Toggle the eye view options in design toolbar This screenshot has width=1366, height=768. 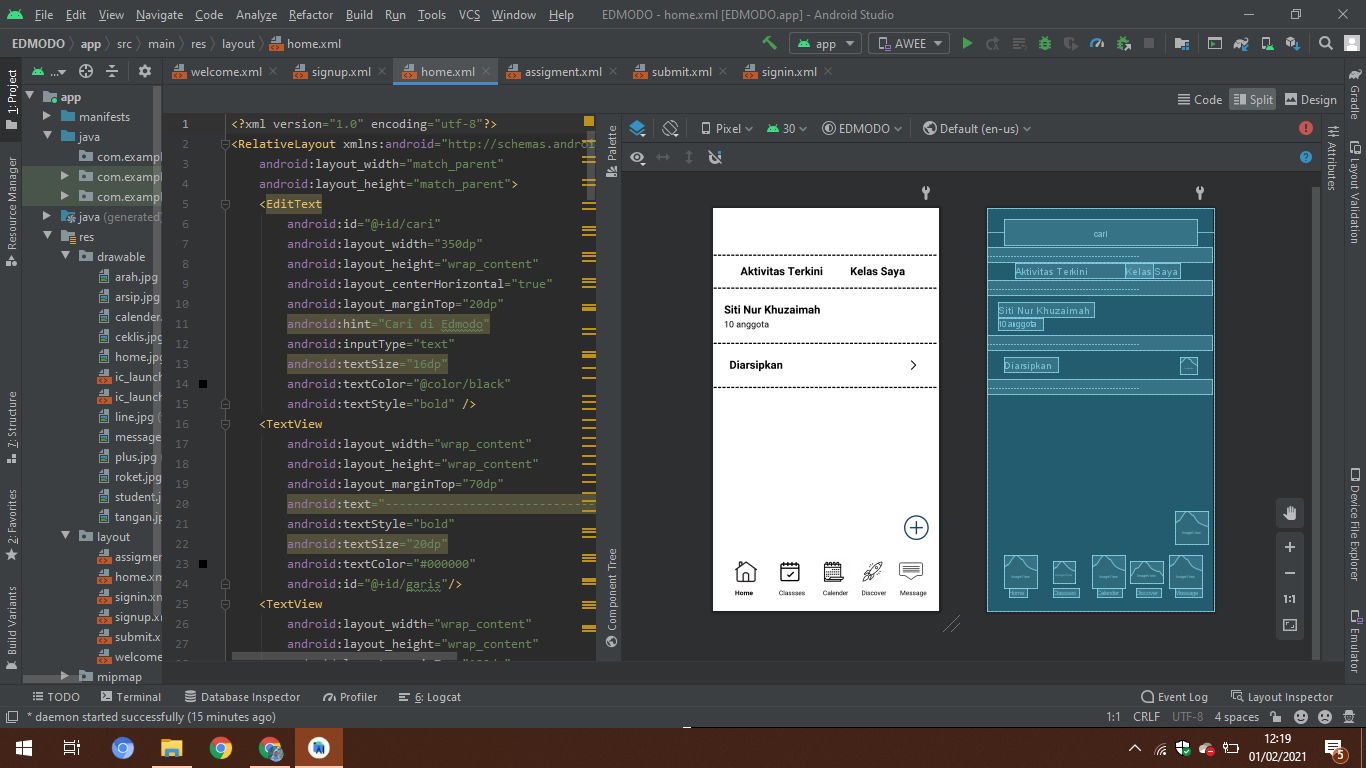[637, 157]
